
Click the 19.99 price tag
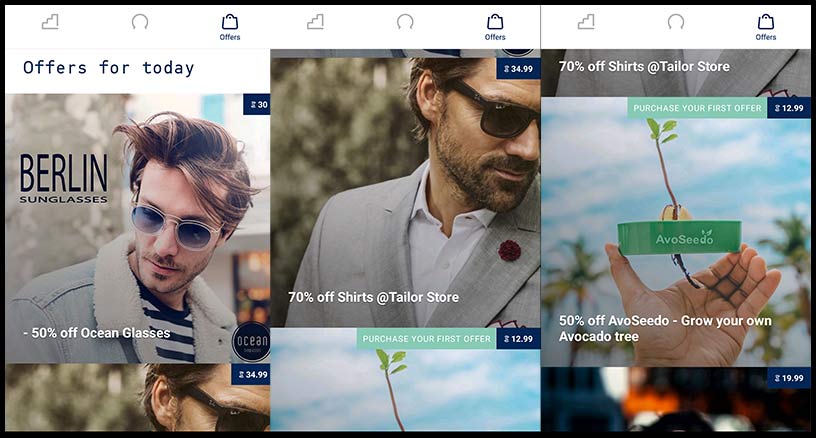tap(789, 378)
